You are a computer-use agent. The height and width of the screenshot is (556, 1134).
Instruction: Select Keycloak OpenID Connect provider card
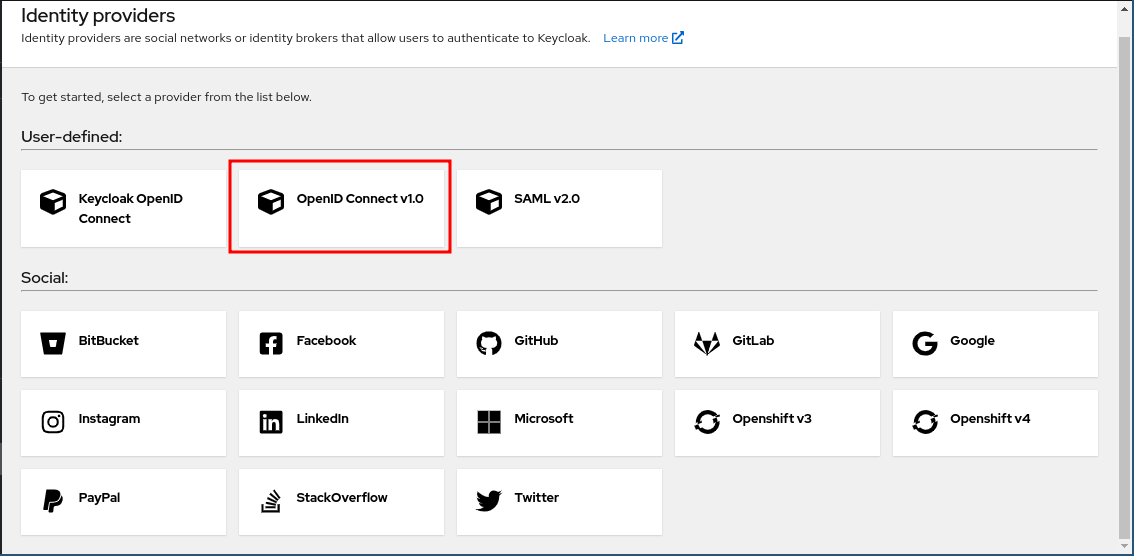click(x=123, y=208)
